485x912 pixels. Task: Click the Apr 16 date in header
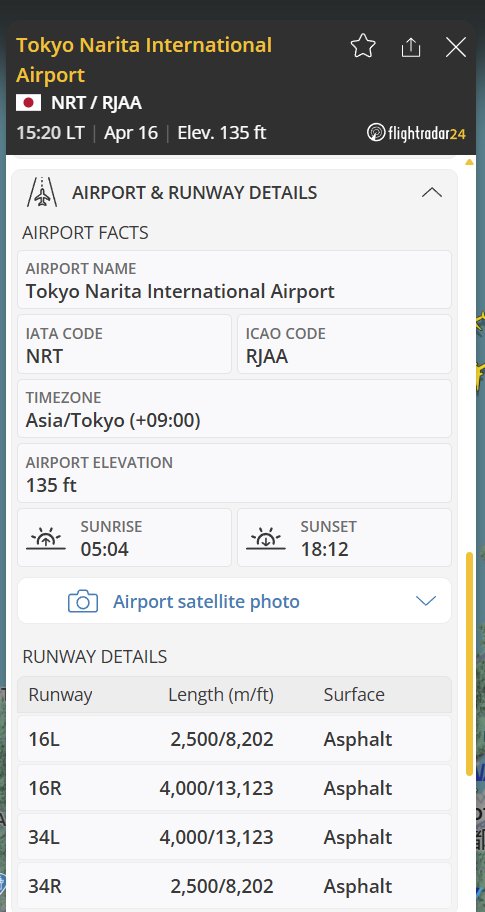pyautogui.click(x=131, y=133)
